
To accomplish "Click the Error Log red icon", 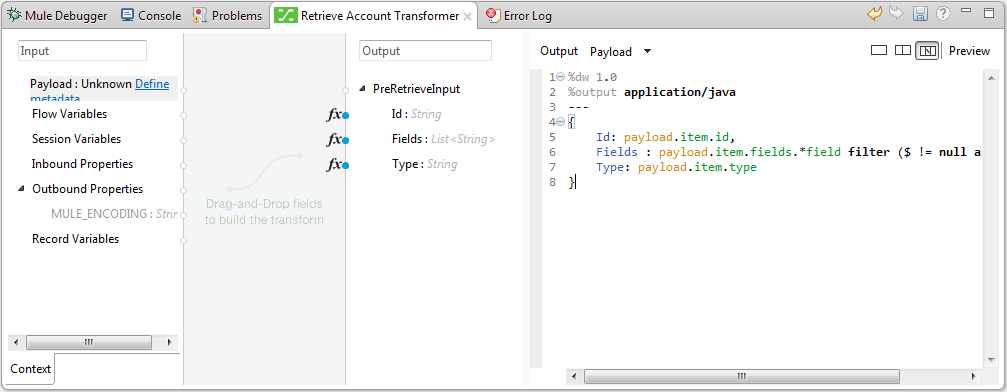I will pos(493,15).
